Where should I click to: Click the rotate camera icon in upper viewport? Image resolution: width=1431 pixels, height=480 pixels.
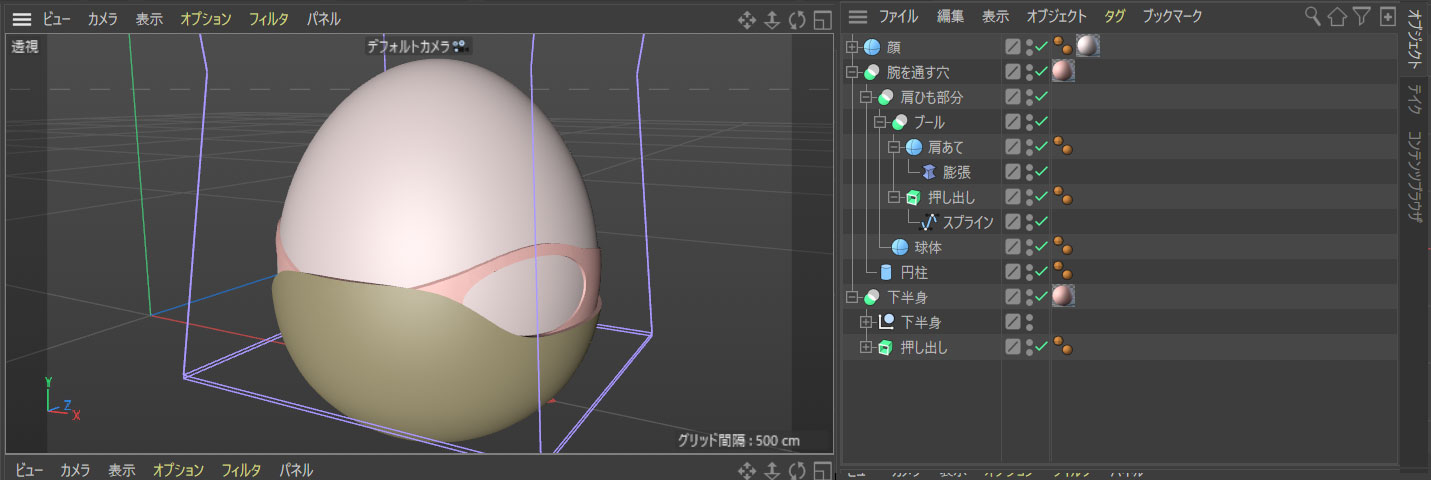797,19
